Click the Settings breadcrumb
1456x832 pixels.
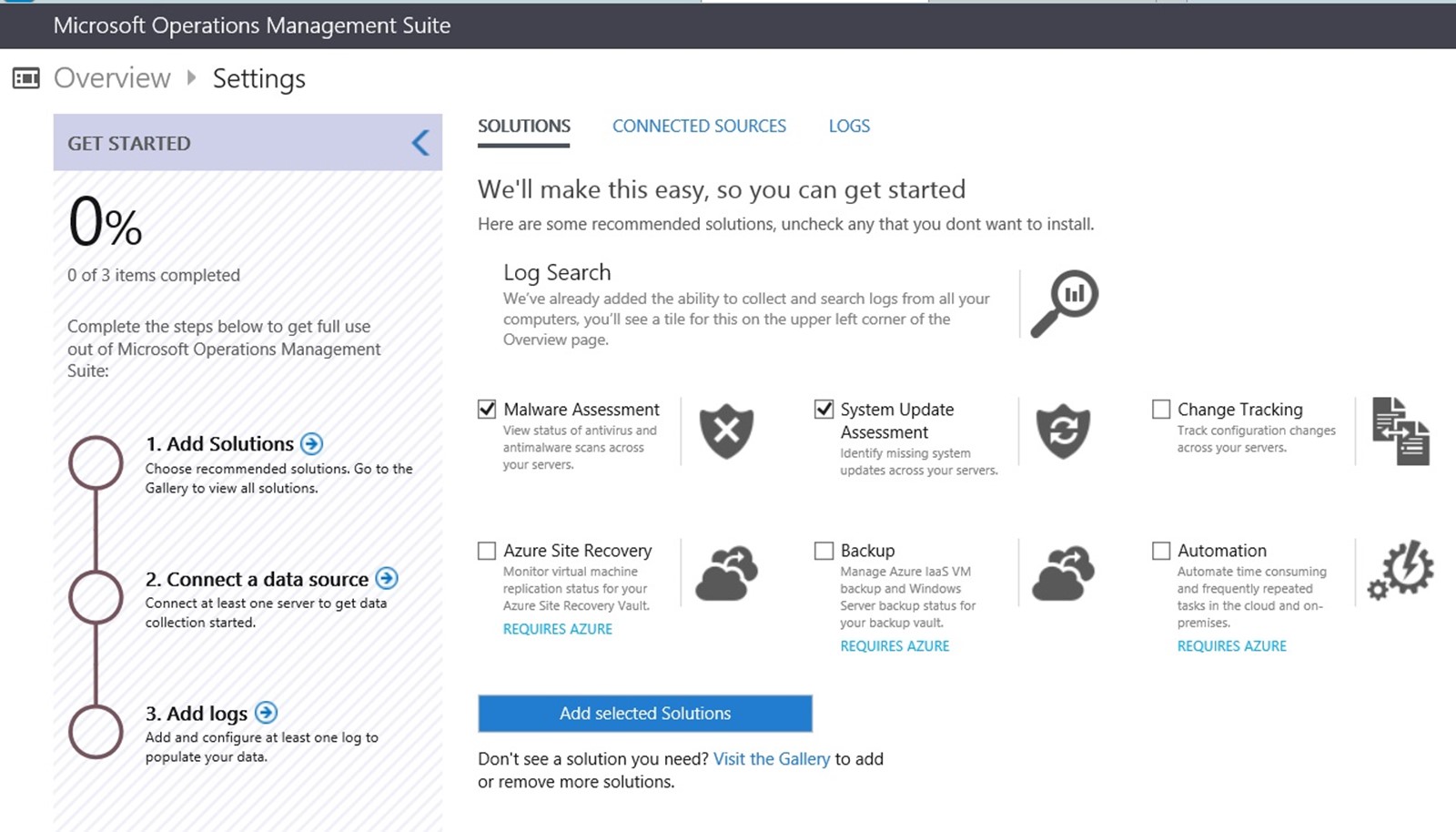pos(259,79)
